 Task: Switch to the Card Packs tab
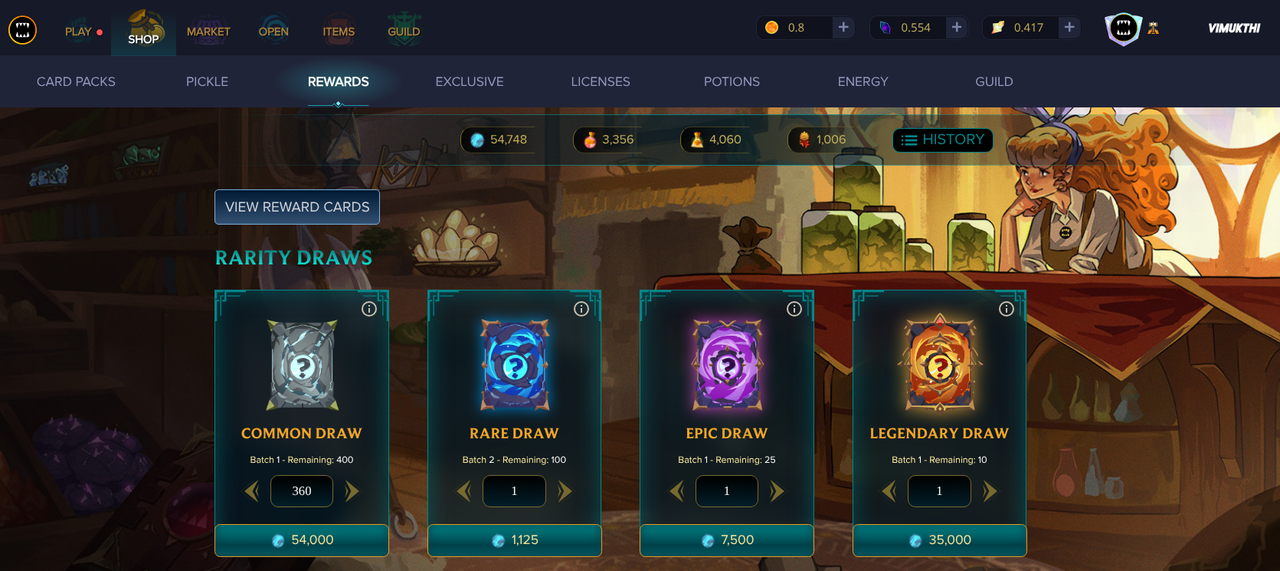(76, 82)
